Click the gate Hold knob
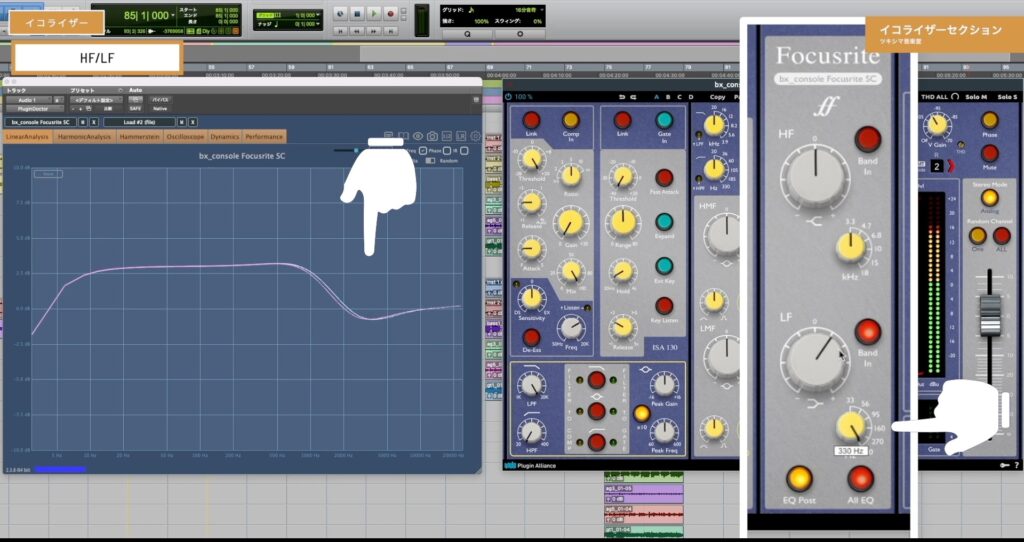Viewport: 1024px width, 542px height. [x=623, y=271]
